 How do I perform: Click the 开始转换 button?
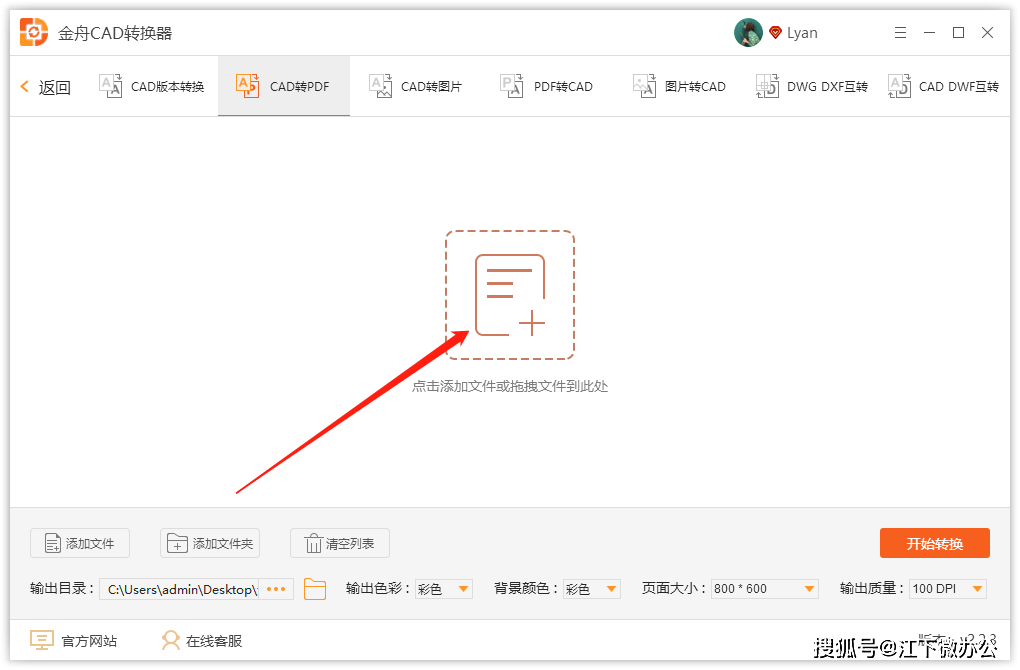pos(935,543)
